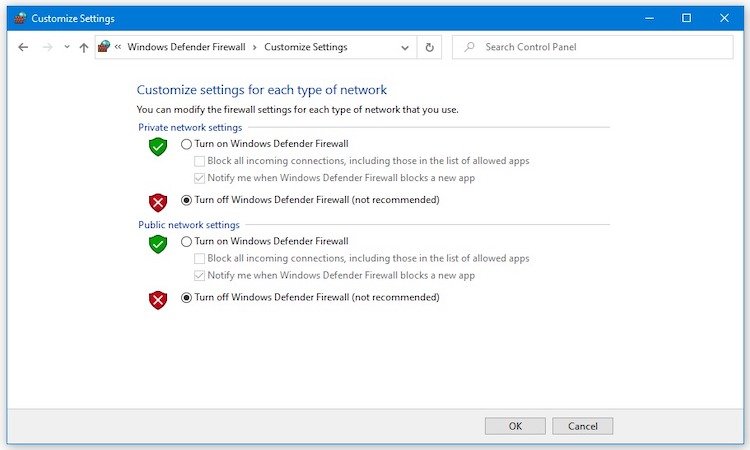Open Windows Defender Firewall breadcrumb
This screenshot has width=750, height=450.
(186, 47)
